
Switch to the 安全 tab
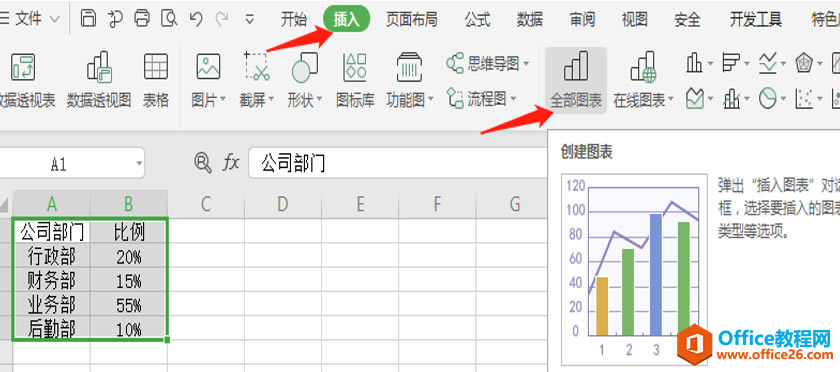point(687,20)
